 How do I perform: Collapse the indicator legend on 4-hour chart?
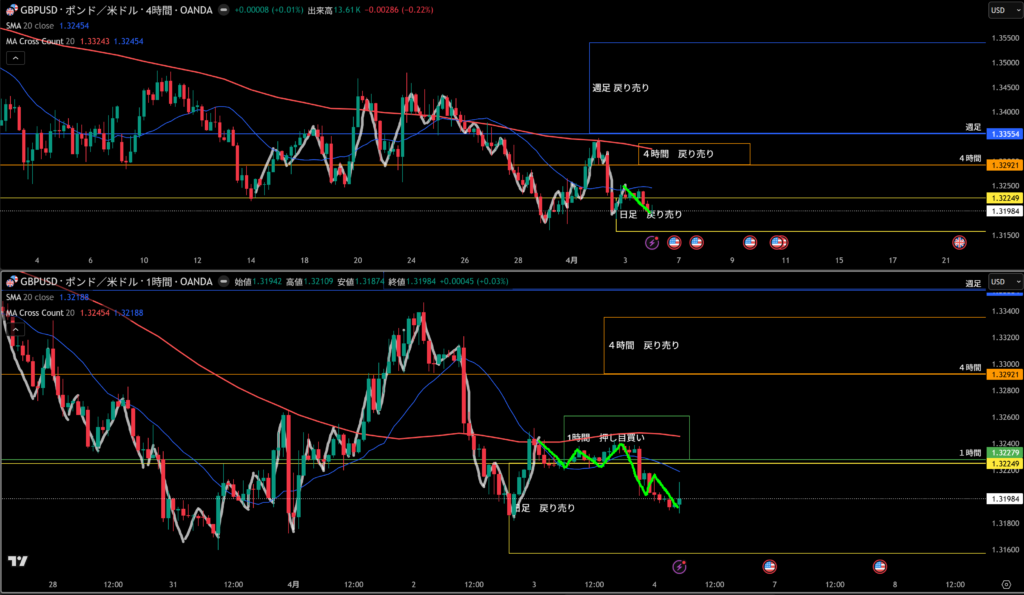click(15, 58)
